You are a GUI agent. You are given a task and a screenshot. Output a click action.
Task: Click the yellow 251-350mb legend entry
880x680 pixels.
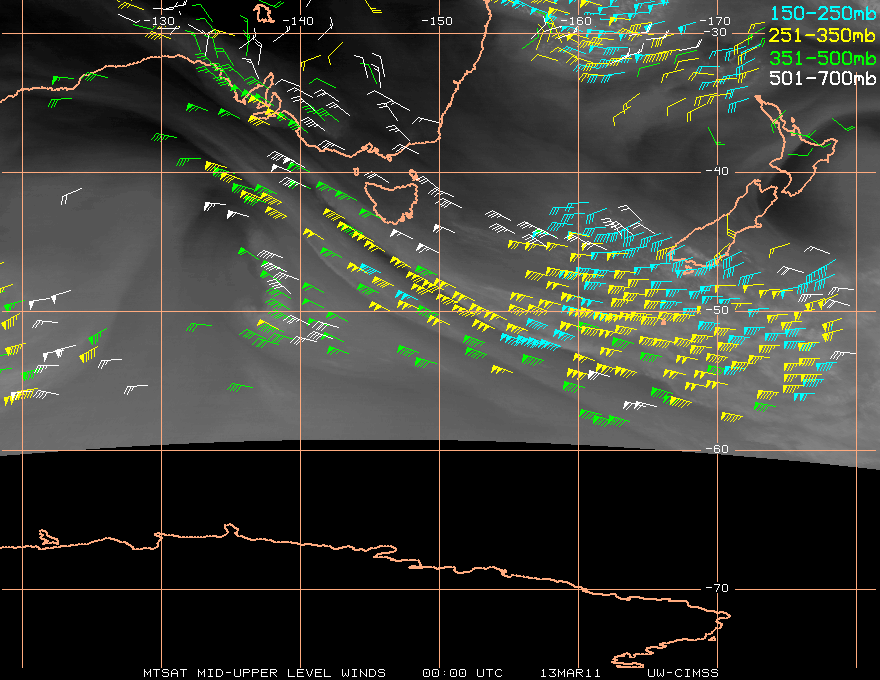pyautogui.click(x=823, y=35)
